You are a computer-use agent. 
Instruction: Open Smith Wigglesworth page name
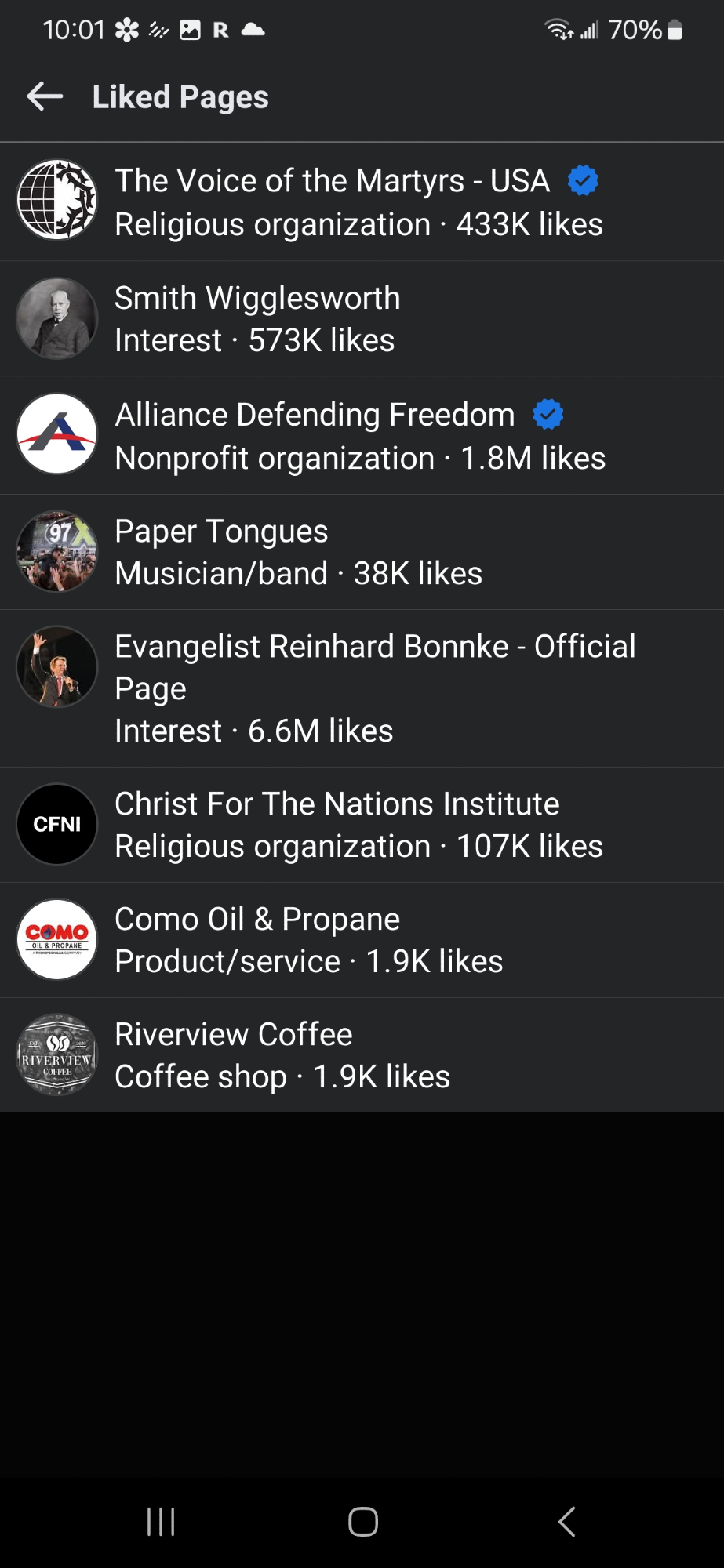[257, 298]
